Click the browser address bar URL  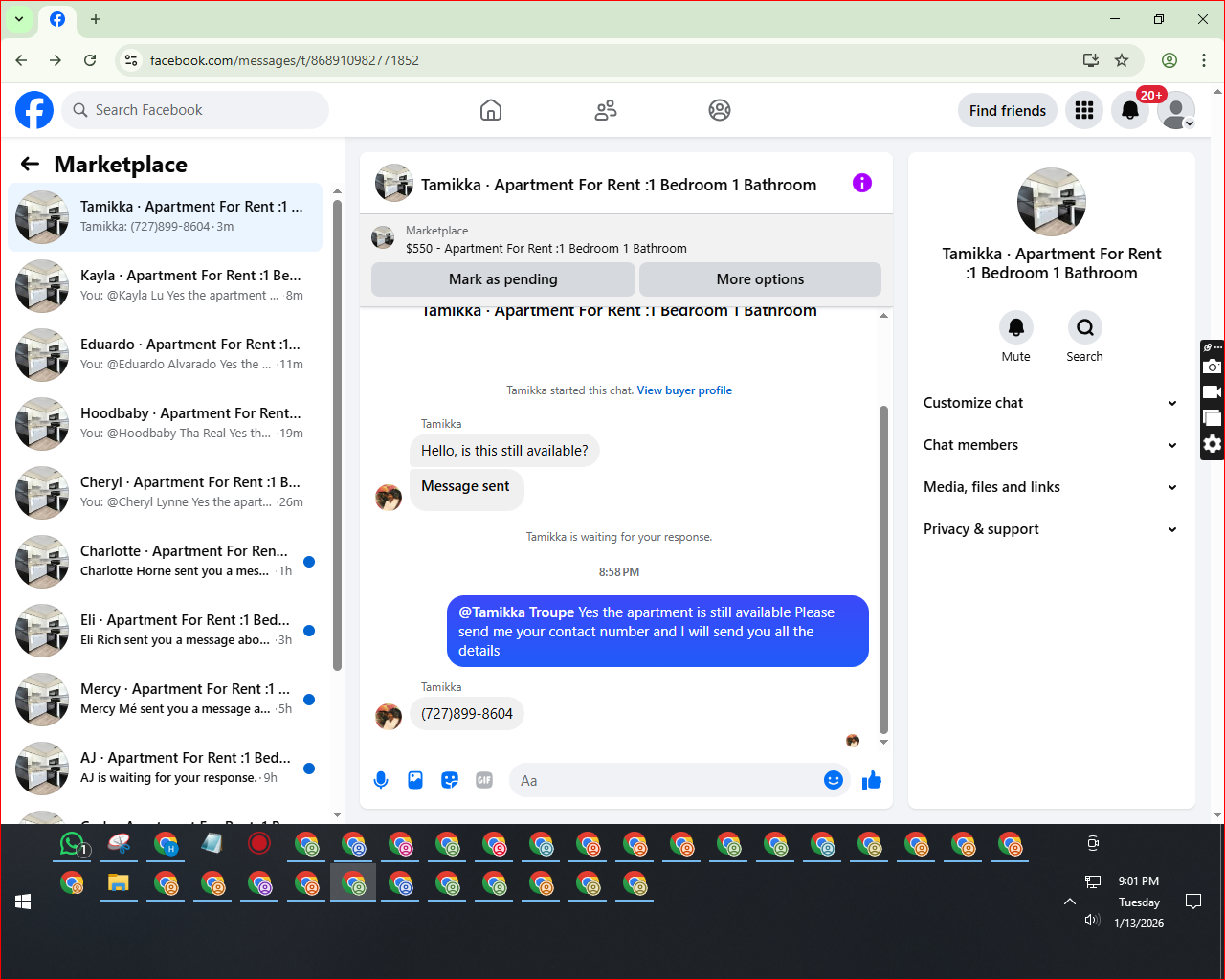click(284, 60)
